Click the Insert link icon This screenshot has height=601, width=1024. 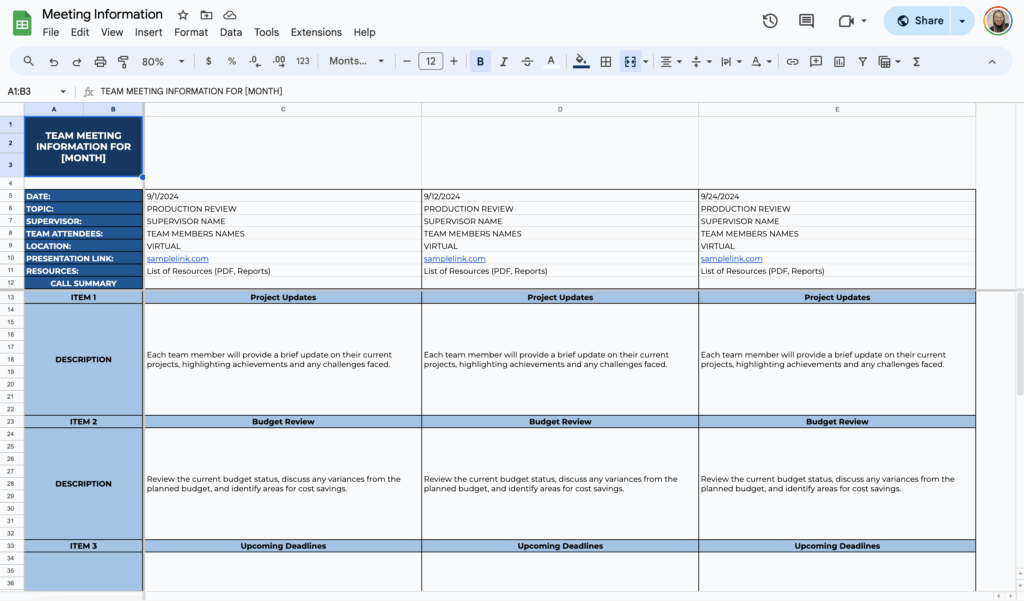(792, 61)
